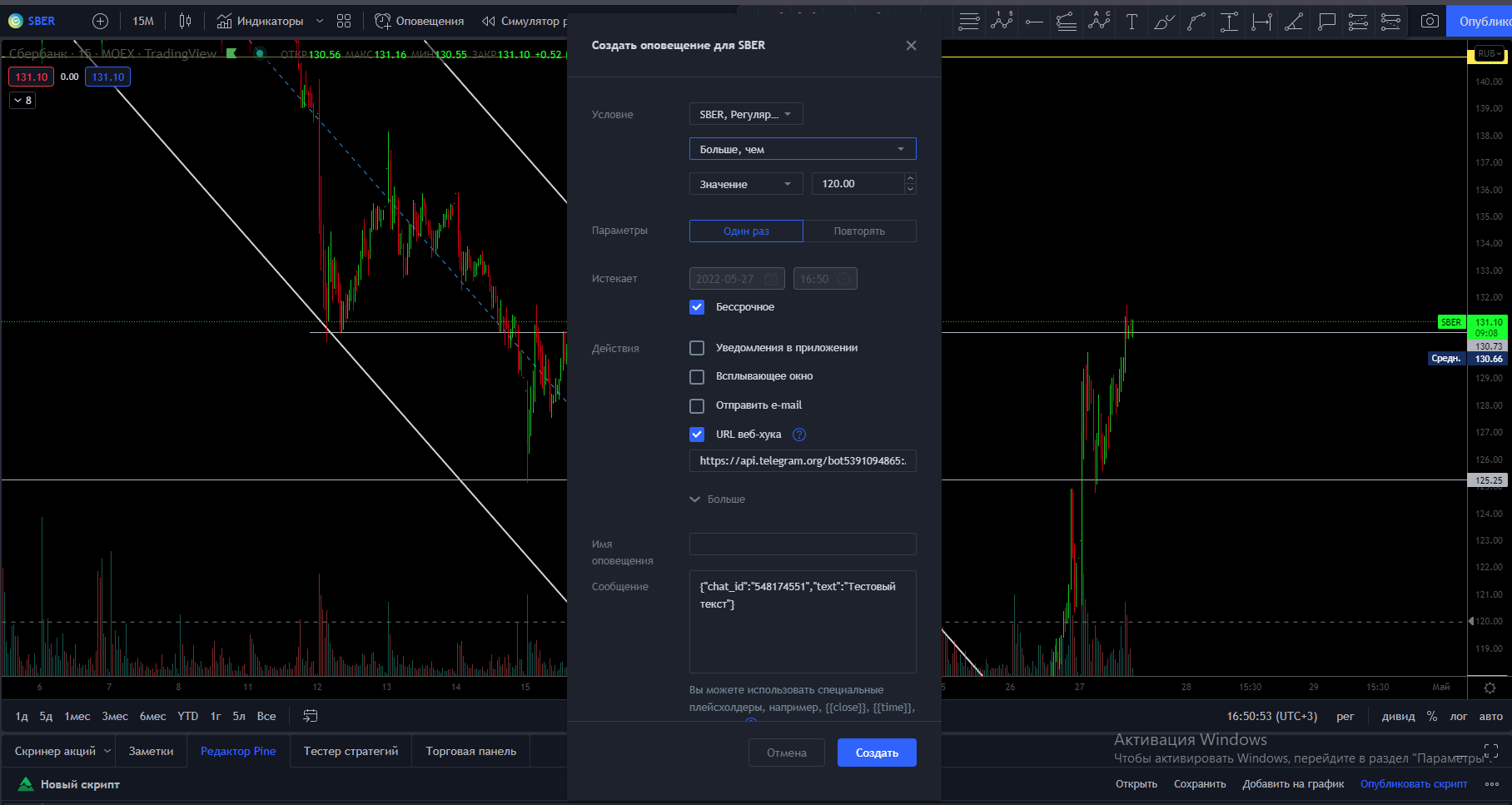Viewport: 1512px width, 805px height.
Task: Close the create alert dialog
Action: coord(911,46)
